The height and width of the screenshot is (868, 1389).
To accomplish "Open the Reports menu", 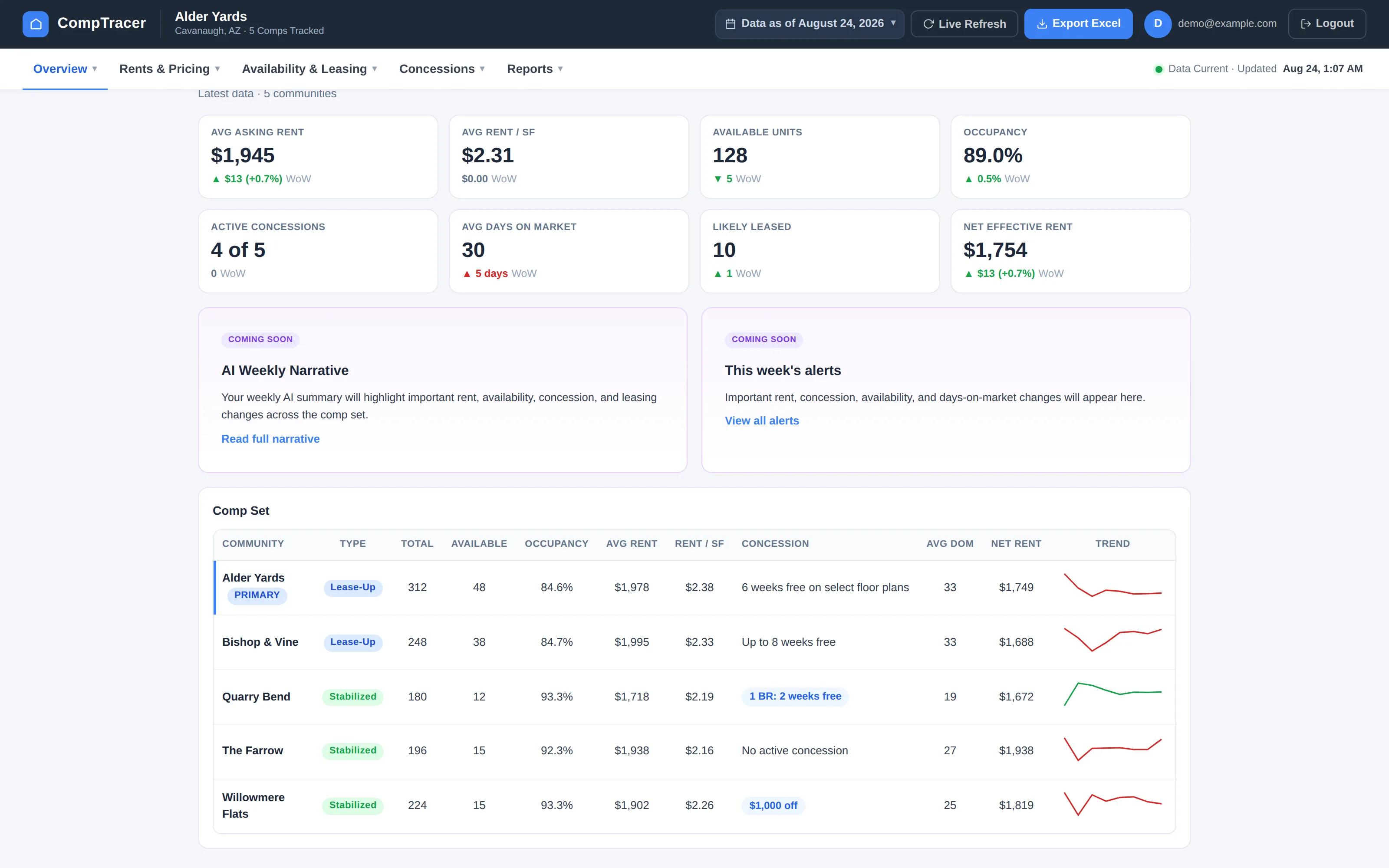I will click(x=534, y=69).
